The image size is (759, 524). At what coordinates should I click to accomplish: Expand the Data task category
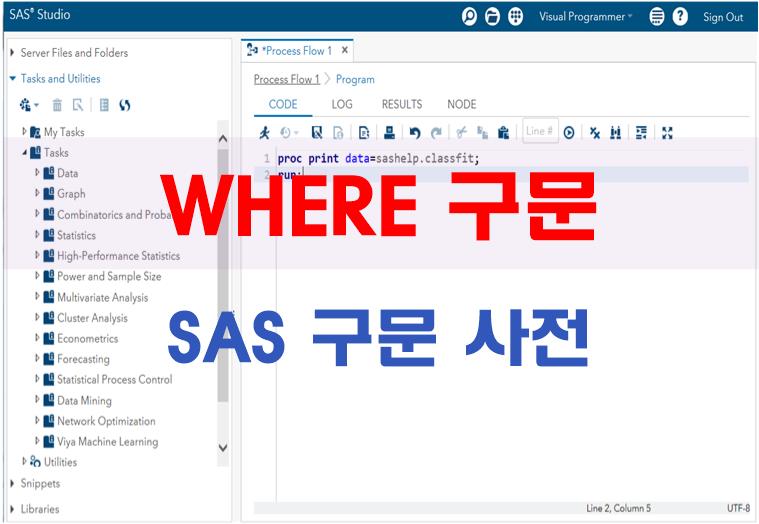click(x=37, y=173)
